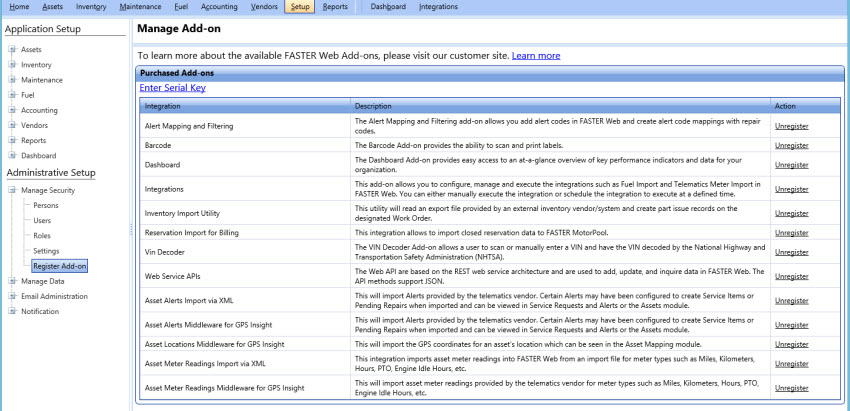Sort by the Integration column header
The width and height of the screenshot is (850, 411).
pos(245,106)
